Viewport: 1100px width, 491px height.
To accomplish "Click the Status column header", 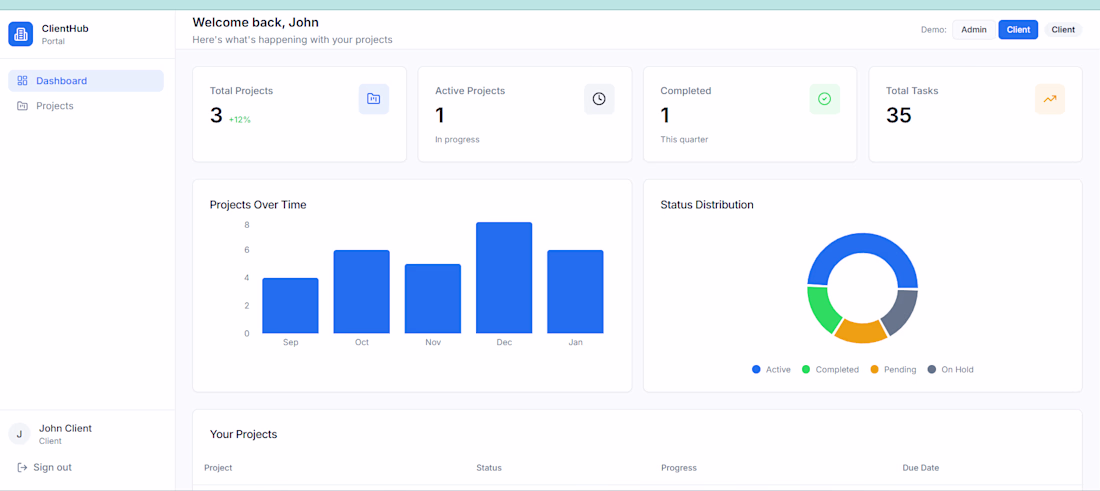I will tap(489, 468).
